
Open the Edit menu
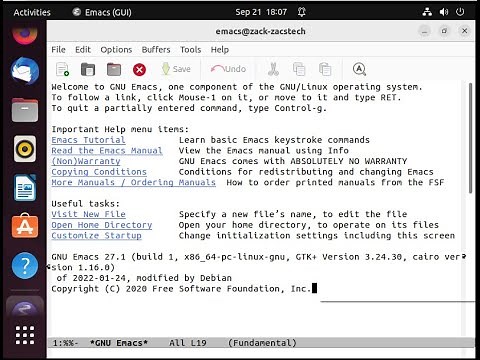83,50
